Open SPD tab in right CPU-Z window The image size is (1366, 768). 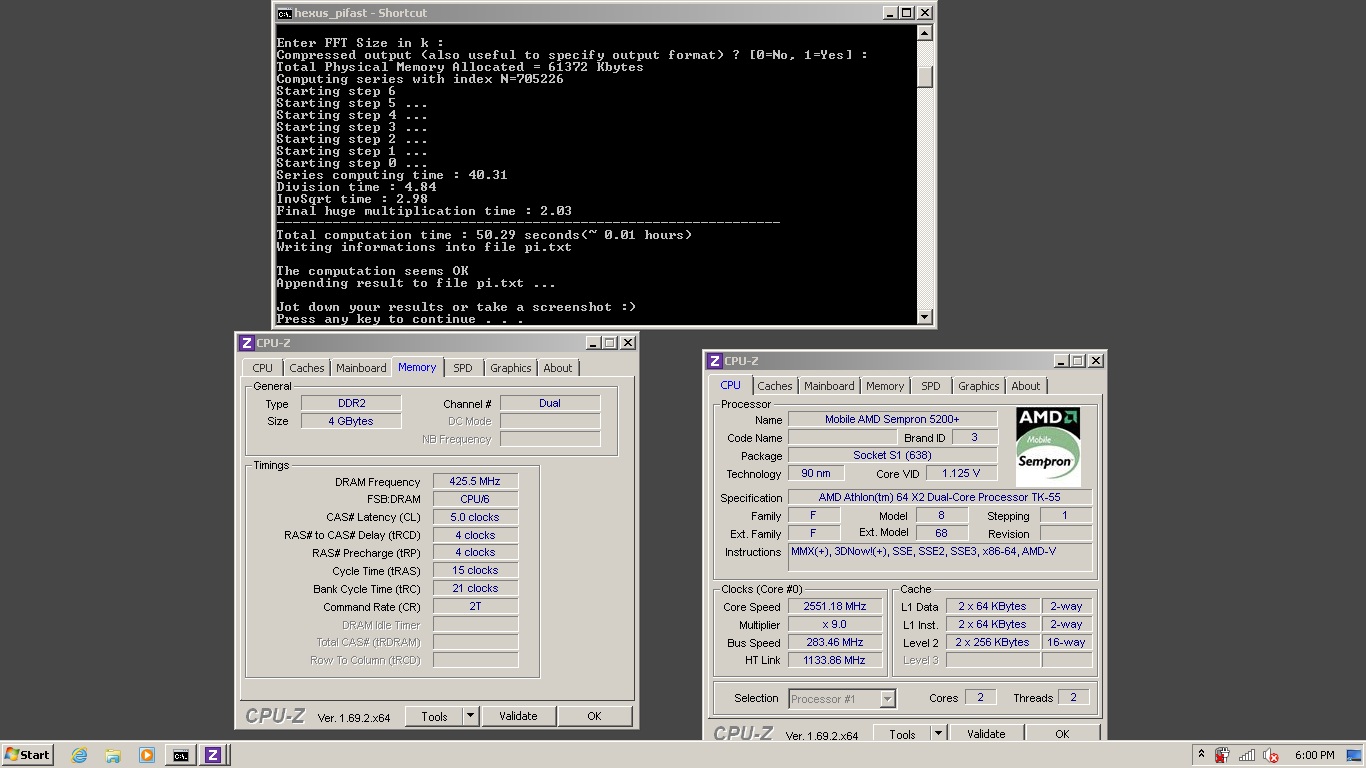(x=931, y=386)
